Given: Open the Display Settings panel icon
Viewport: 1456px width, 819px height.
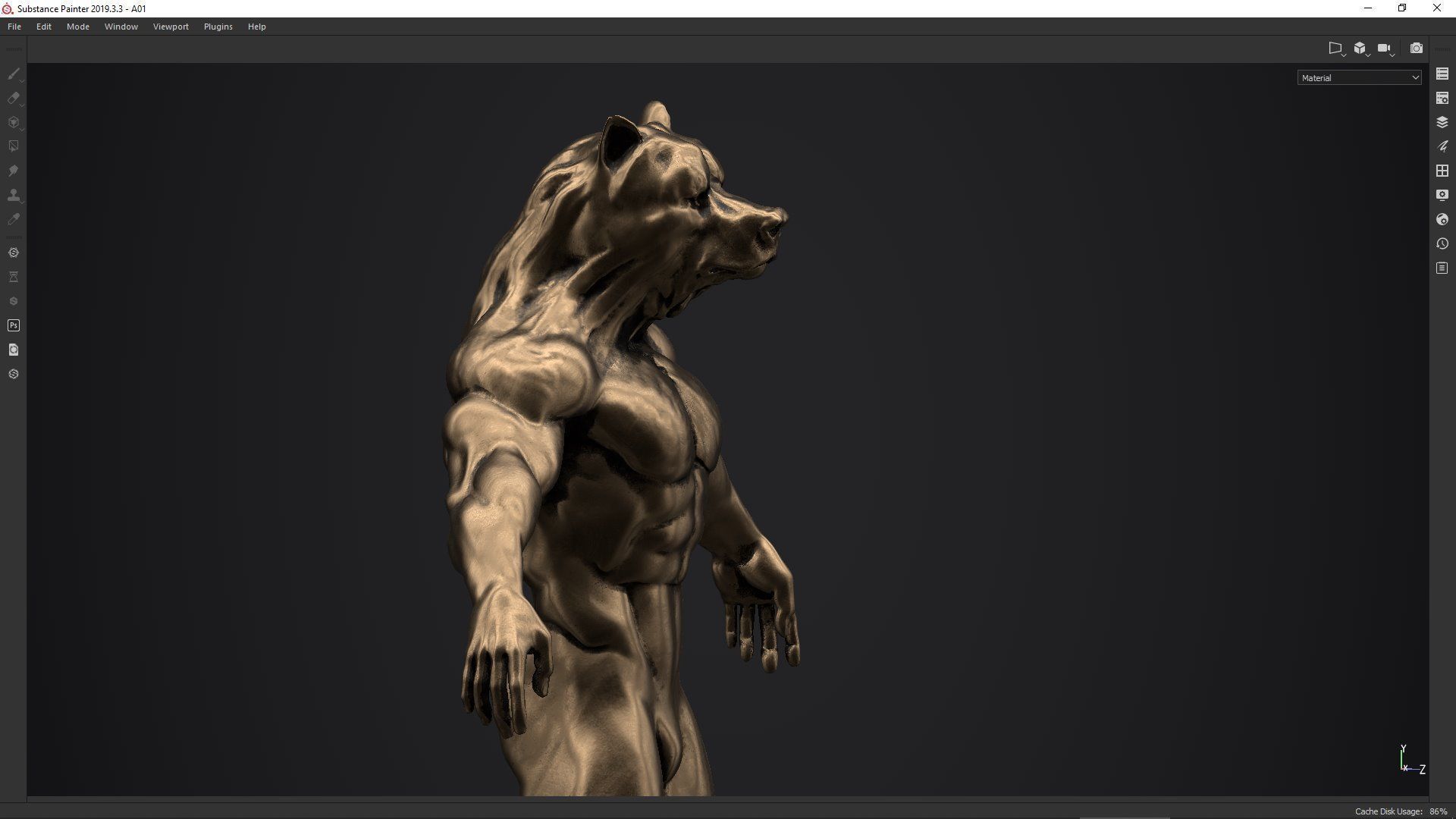Looking at the screenshot, I should coord(1442,195).
